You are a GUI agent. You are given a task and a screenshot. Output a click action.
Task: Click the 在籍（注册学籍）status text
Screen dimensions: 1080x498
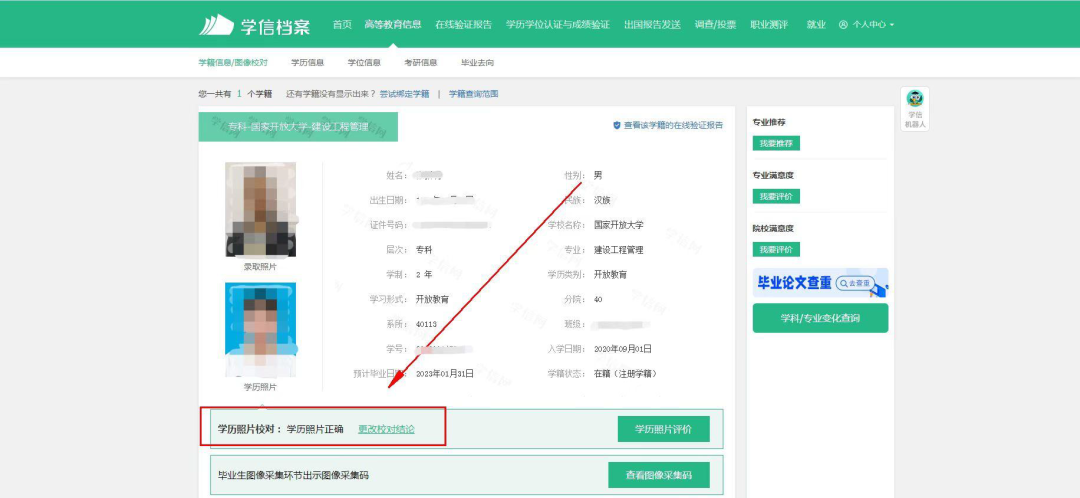point(625,374)
